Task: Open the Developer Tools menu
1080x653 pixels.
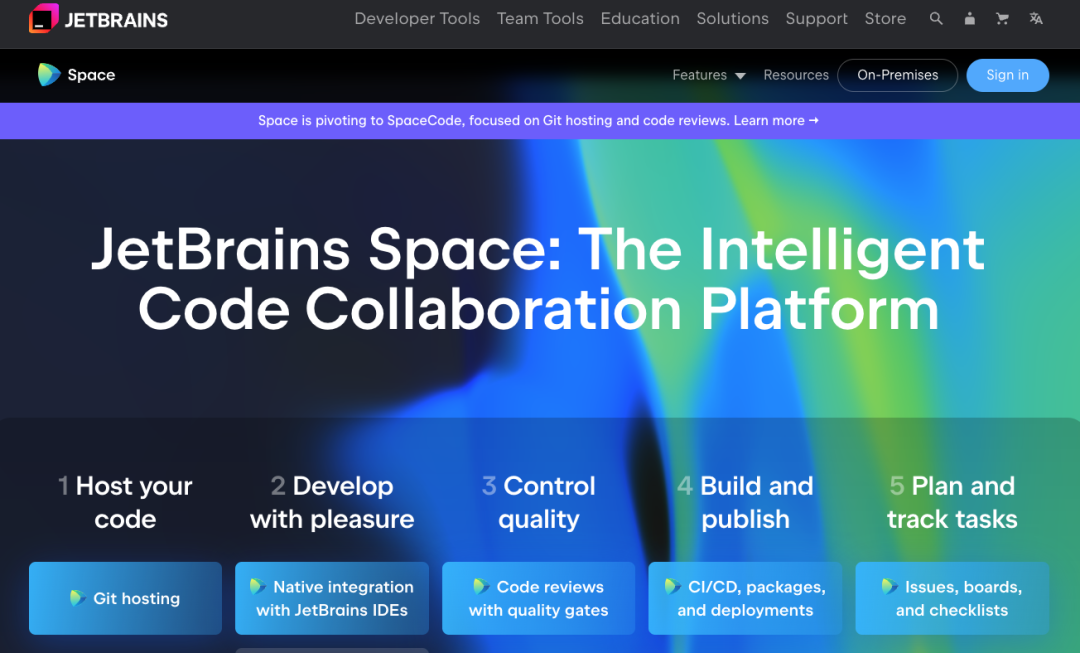Action: click(417, 19)
